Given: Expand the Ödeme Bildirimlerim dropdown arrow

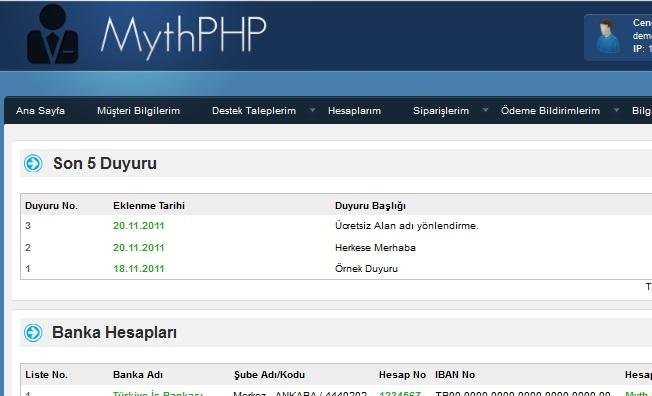Looking at the screenshot, I should (616, 110).
